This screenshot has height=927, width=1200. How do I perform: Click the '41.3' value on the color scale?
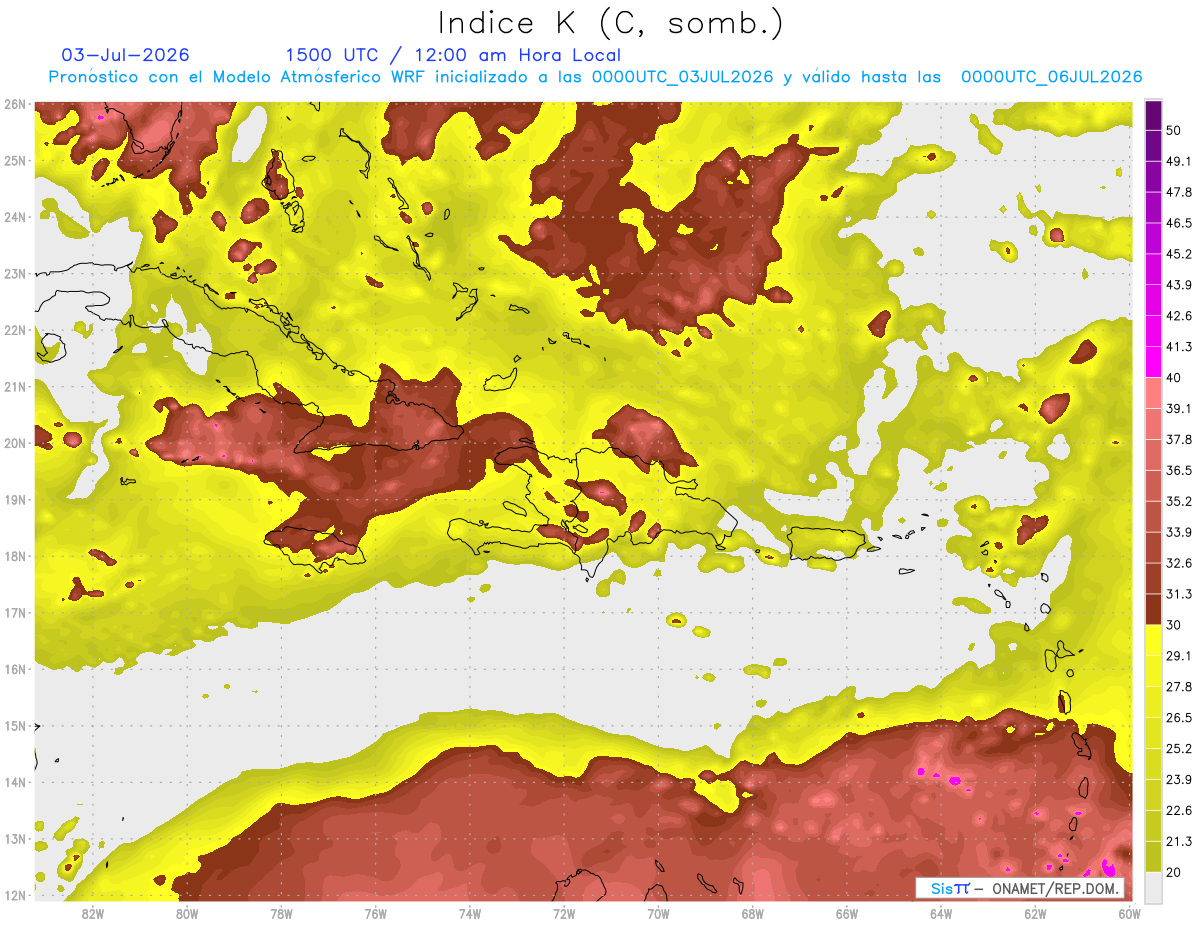pos(1178,347)
